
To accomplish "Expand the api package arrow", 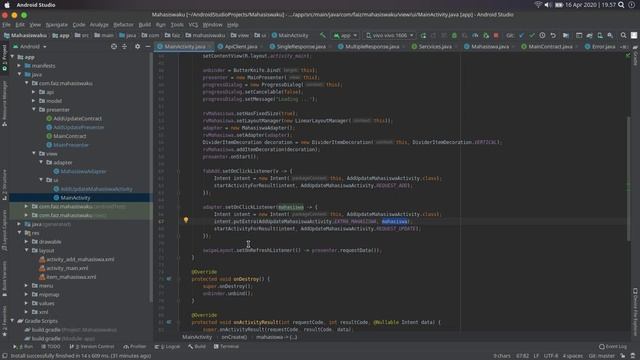I will [x=34, y=92].
